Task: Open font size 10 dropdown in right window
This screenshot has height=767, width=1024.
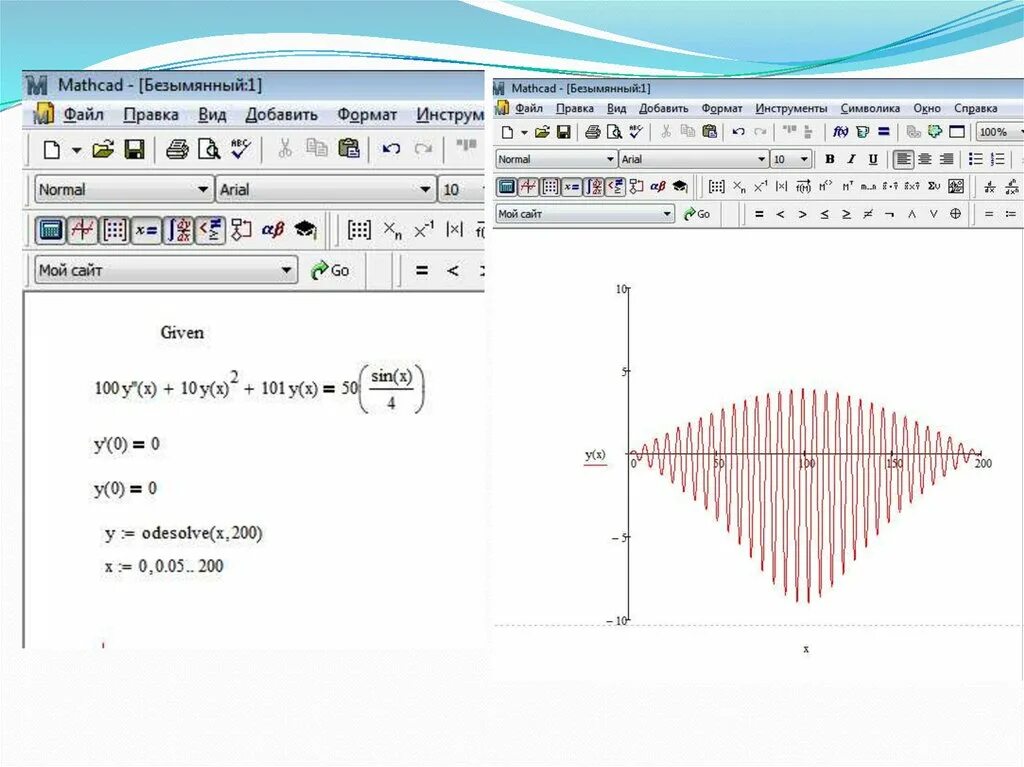Action: [x=792, y=159]
